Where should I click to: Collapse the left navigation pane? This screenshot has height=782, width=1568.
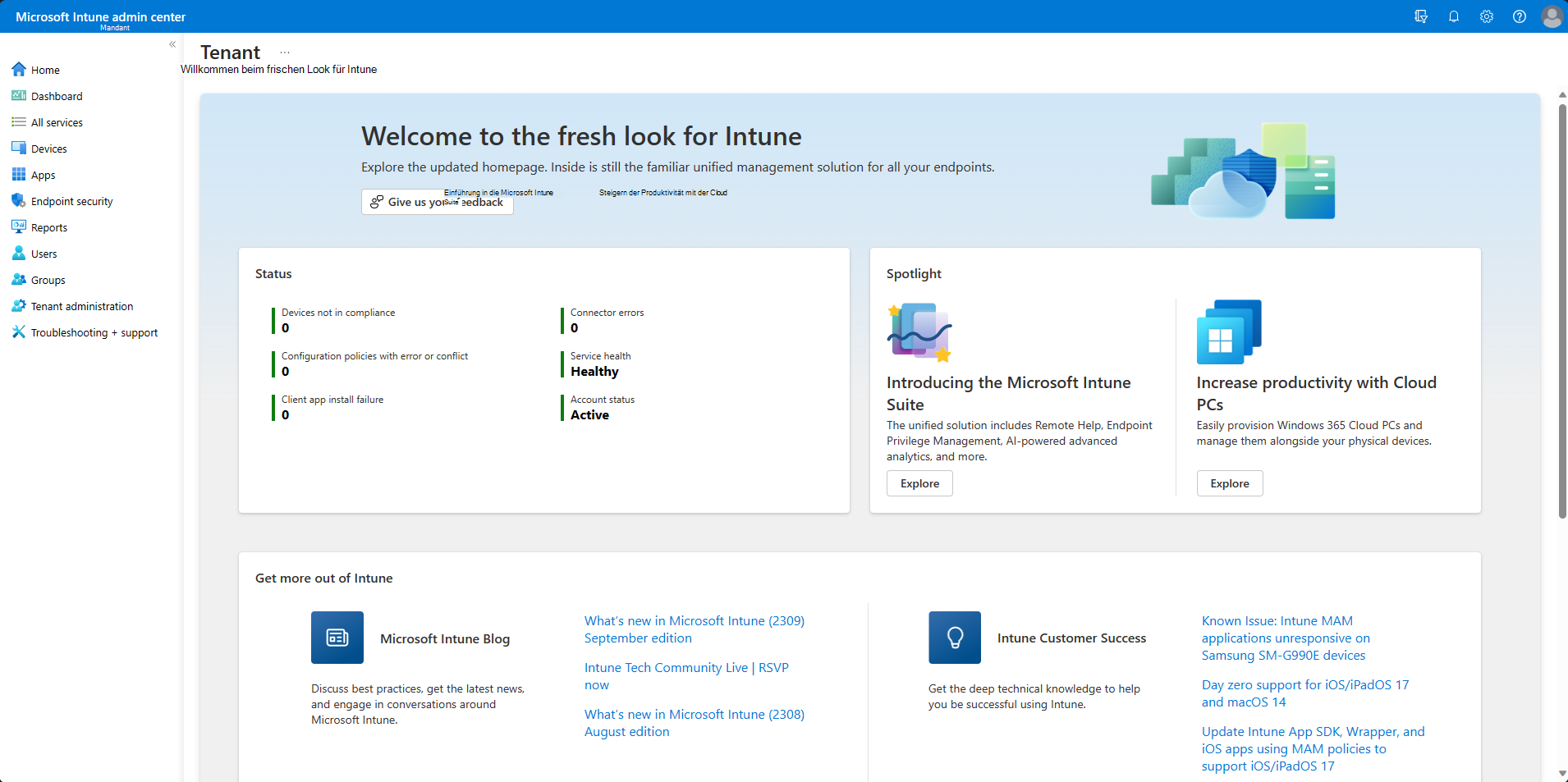173,44
